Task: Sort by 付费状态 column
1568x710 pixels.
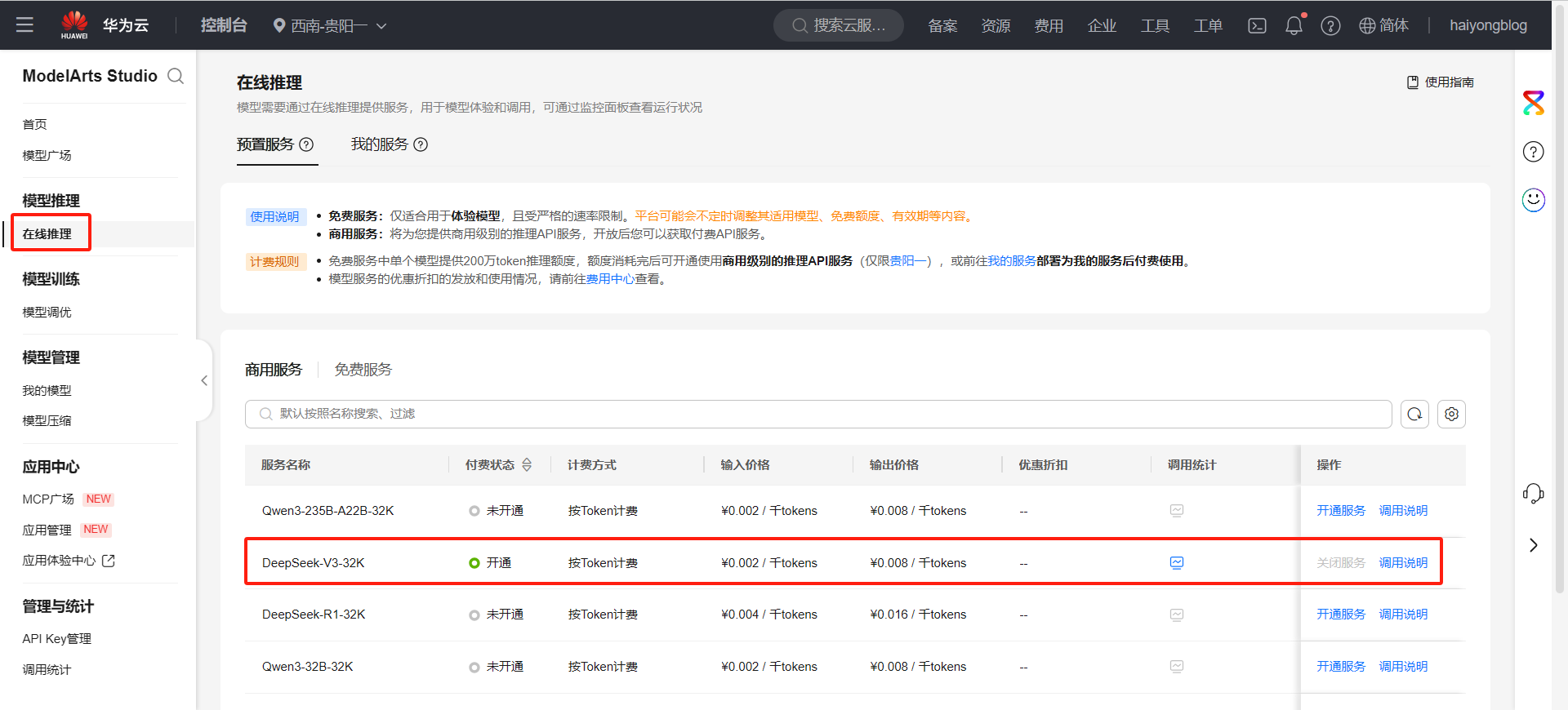Action: pyautogui.click(x=527, y=465)
